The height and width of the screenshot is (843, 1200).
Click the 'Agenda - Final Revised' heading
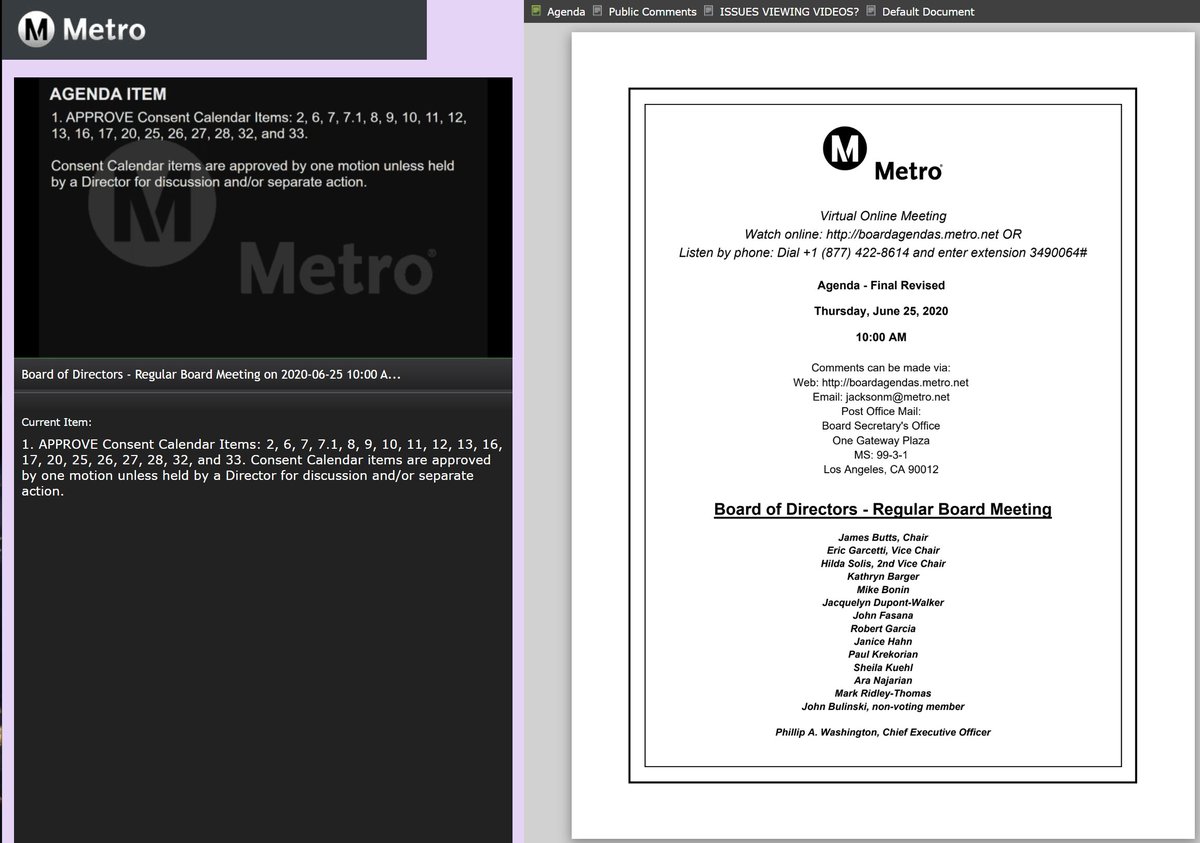pyautogui.click(x=881, y=286)
